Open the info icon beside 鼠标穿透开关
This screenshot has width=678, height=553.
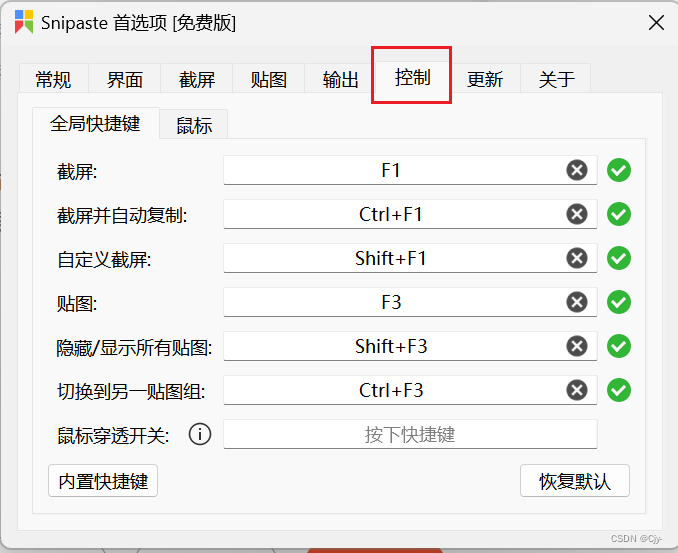pos(200,434)
